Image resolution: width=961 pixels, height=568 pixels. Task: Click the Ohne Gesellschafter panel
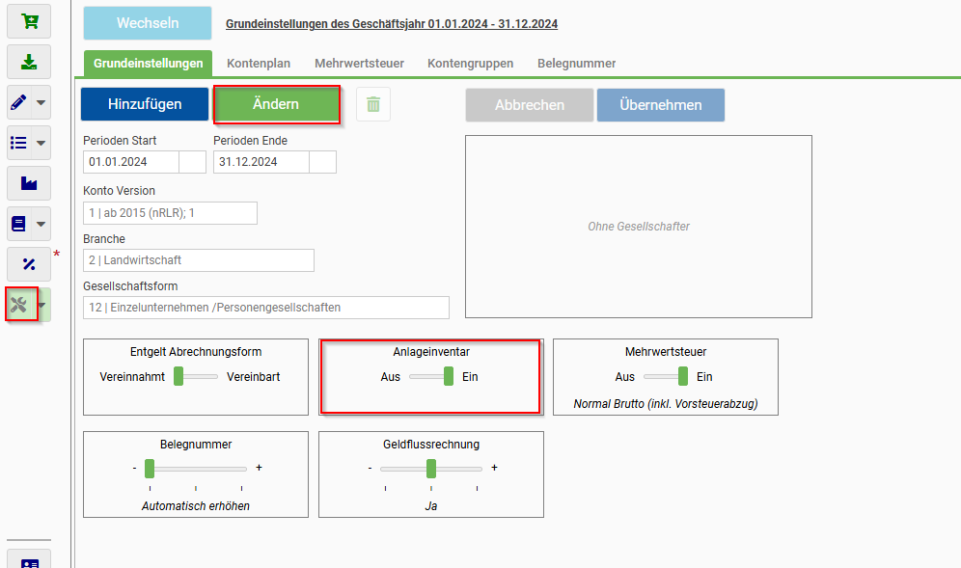(x=639, y=226)
